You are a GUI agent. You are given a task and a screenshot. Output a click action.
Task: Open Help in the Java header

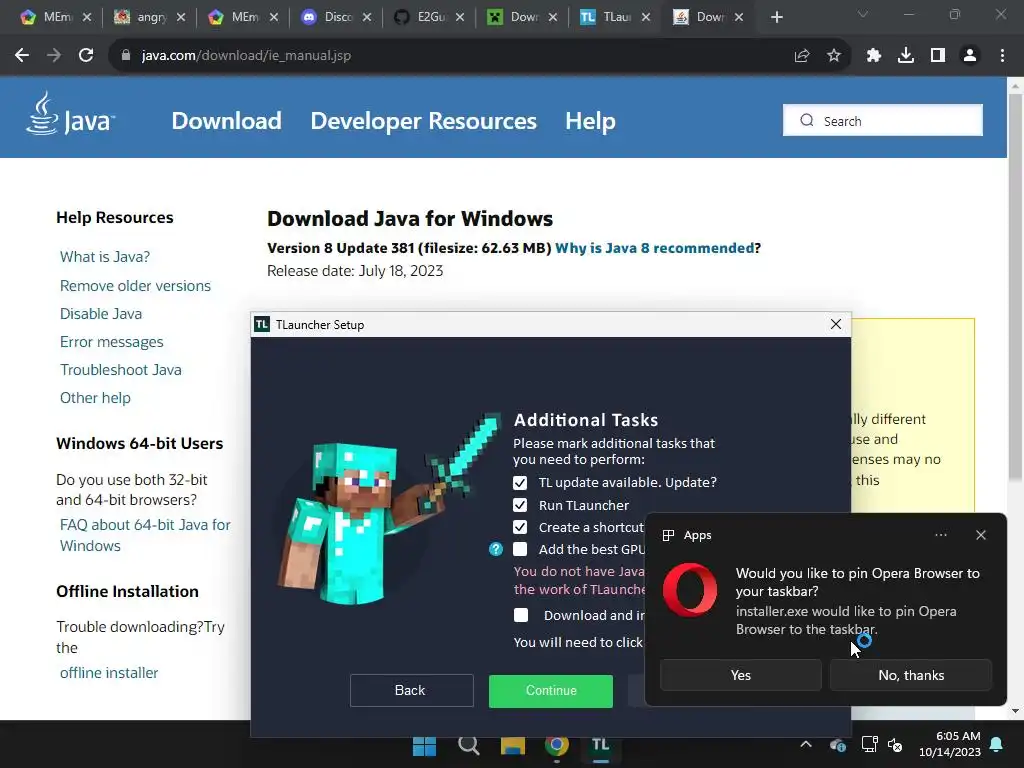590,121
